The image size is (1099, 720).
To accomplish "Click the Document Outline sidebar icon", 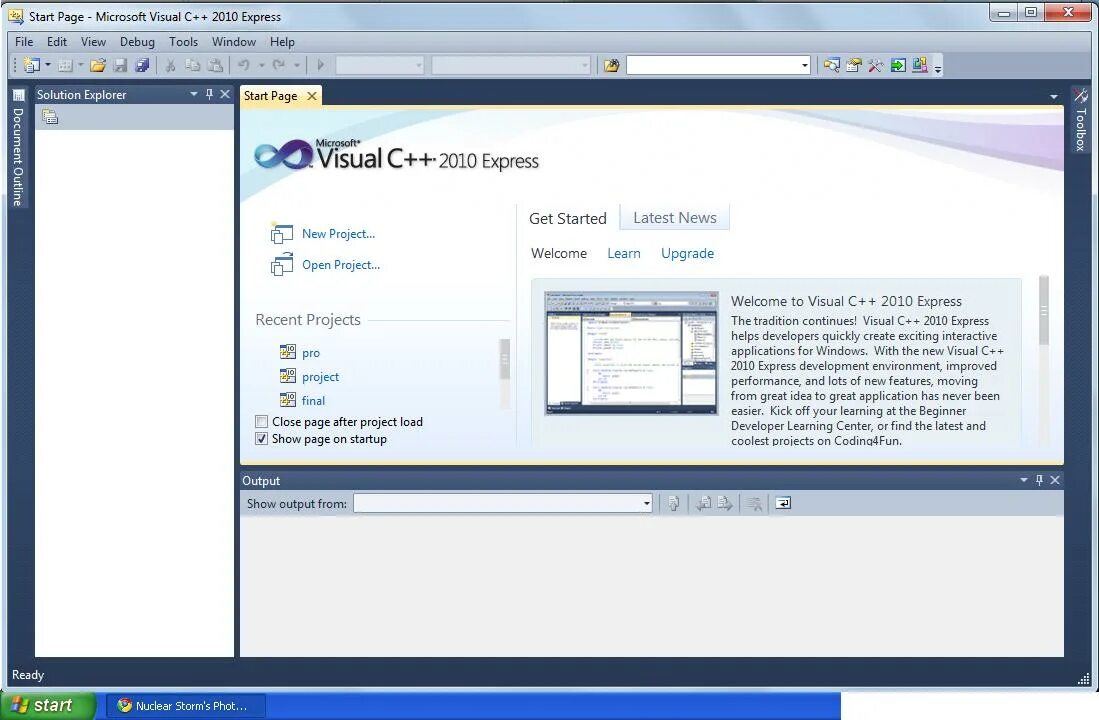I will (18, 95).
